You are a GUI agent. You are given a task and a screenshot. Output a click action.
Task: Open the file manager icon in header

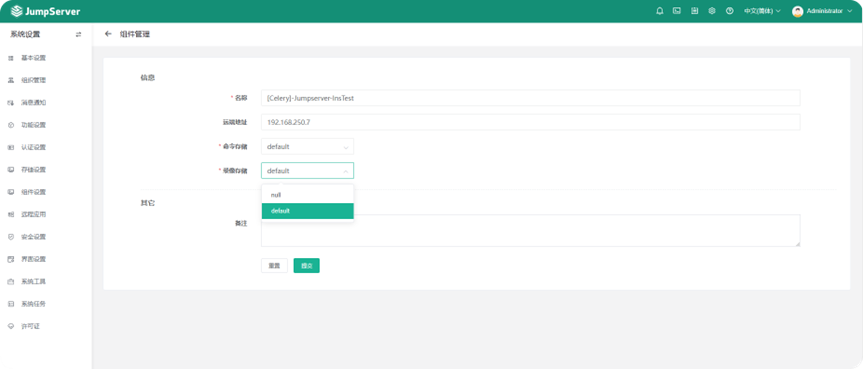click(695, 11)
